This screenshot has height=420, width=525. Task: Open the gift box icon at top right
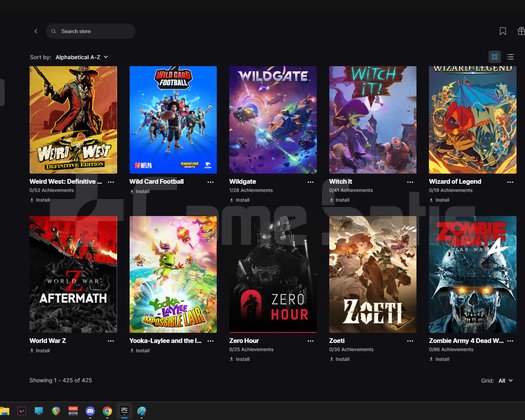point(521,31)
